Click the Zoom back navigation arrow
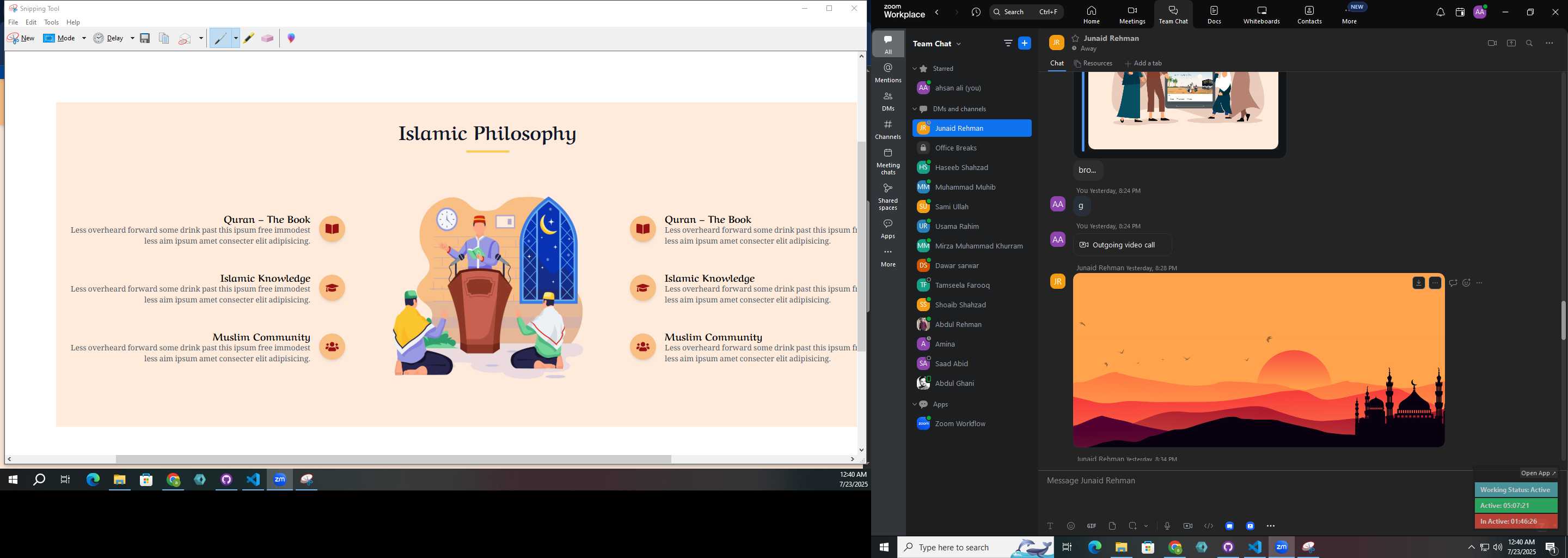 937,12
